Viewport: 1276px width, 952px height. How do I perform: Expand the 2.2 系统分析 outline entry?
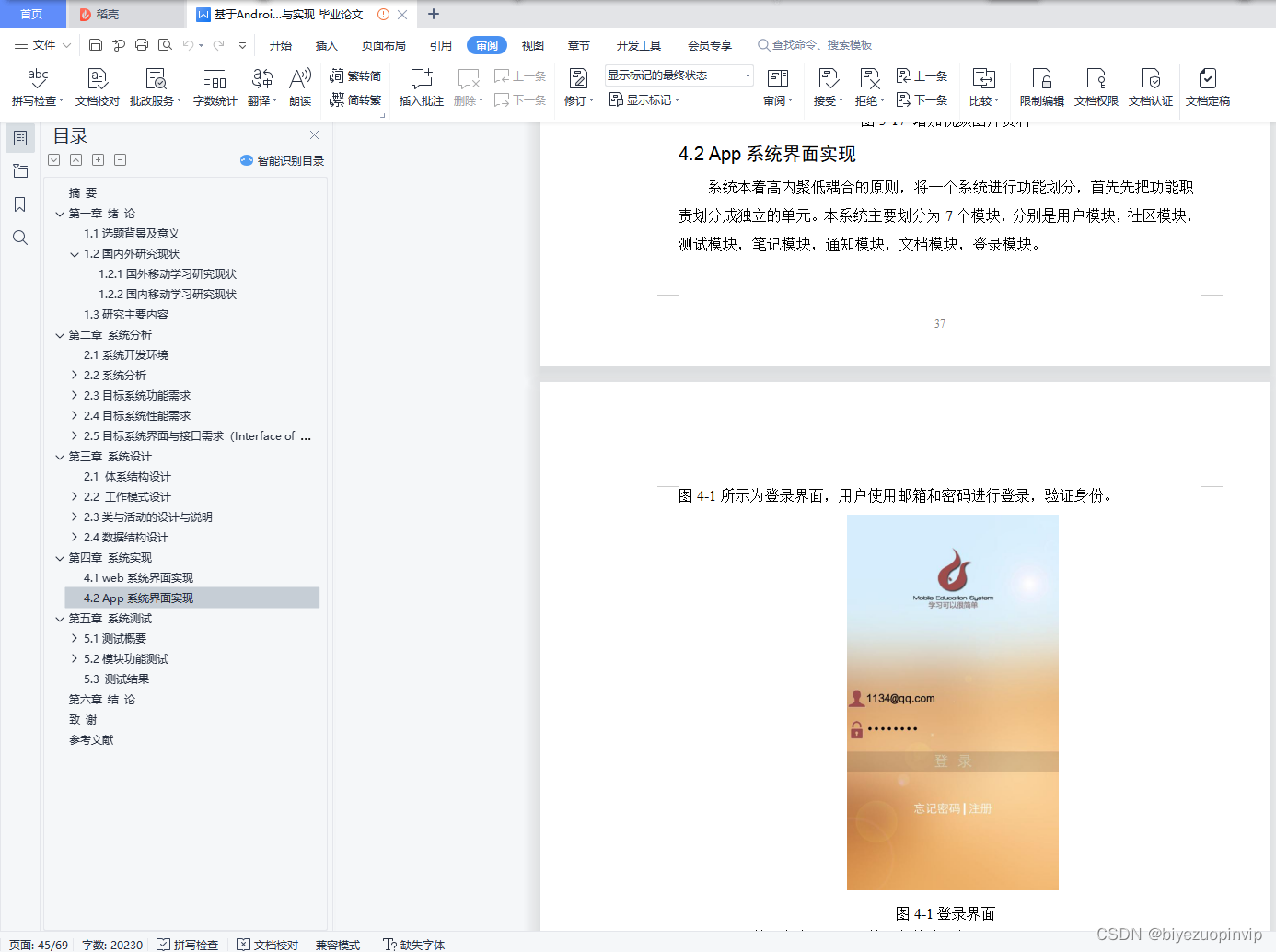[x=75, y=375]
